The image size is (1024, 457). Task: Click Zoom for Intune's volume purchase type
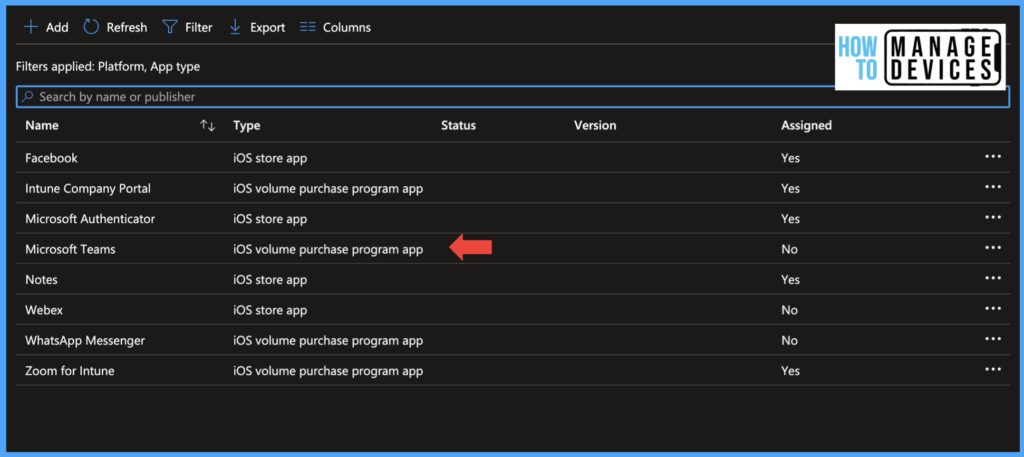[x=328, y=371]
